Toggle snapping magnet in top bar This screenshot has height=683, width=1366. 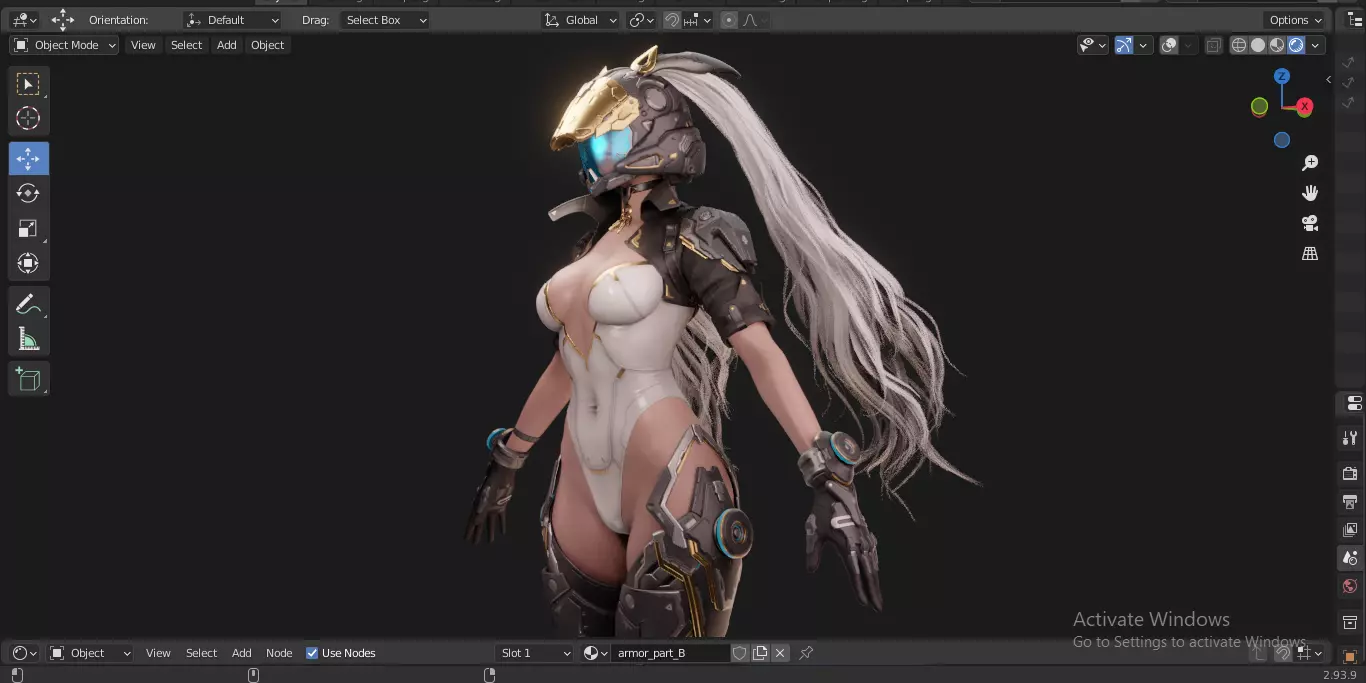pos(673,20)
